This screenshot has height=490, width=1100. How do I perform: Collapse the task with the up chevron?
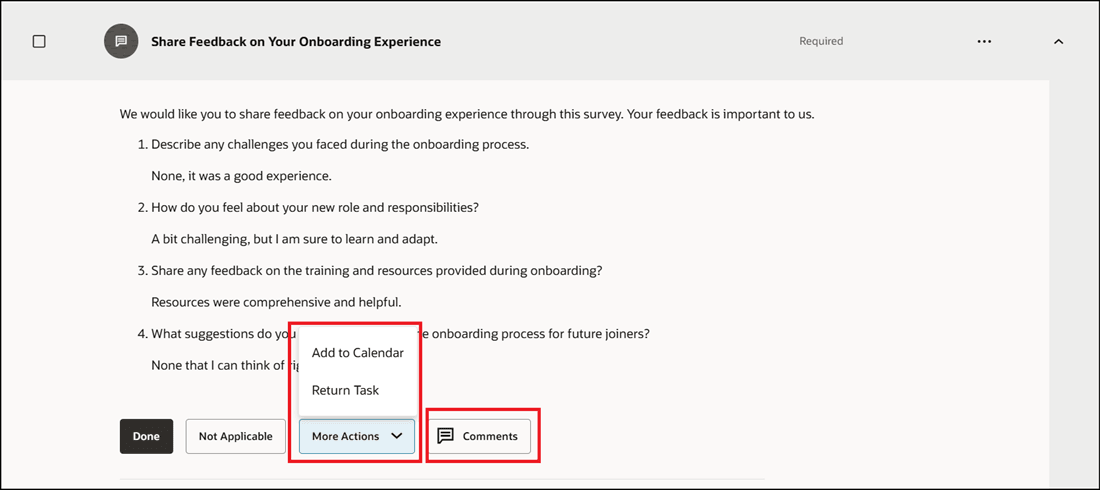point(1059,41)
